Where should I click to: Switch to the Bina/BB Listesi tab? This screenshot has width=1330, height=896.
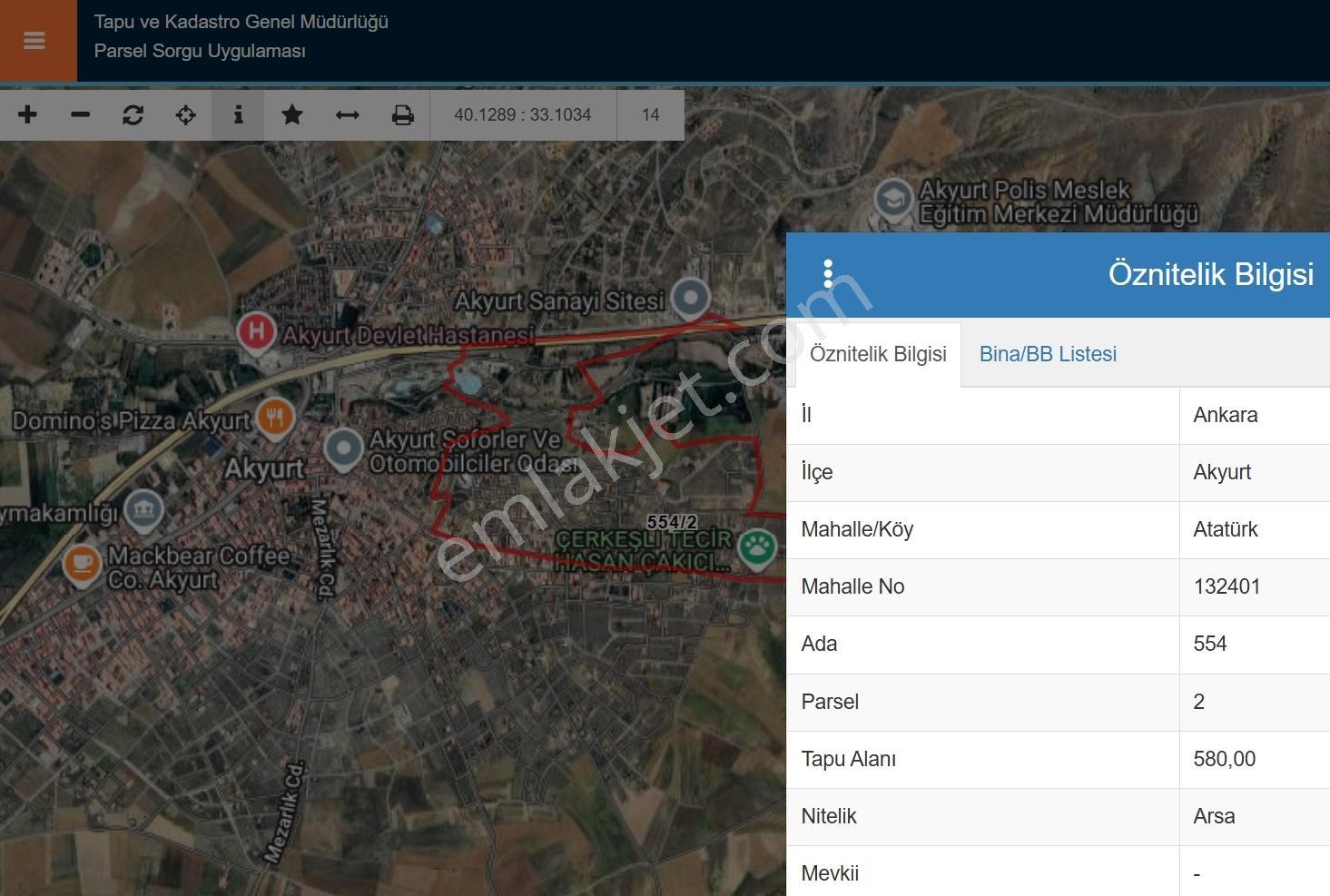(x=1048, y=354)
